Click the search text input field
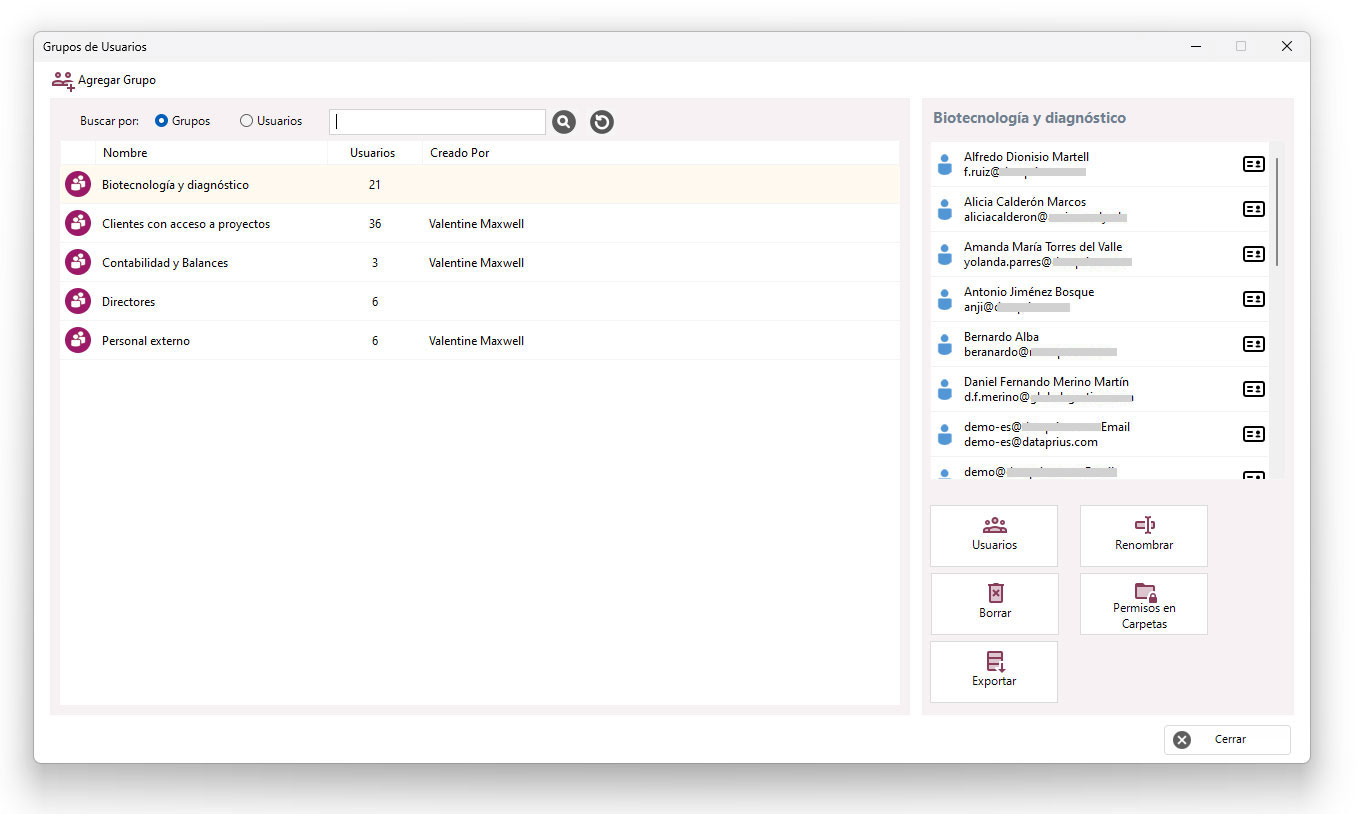 [x=438, y=122]
